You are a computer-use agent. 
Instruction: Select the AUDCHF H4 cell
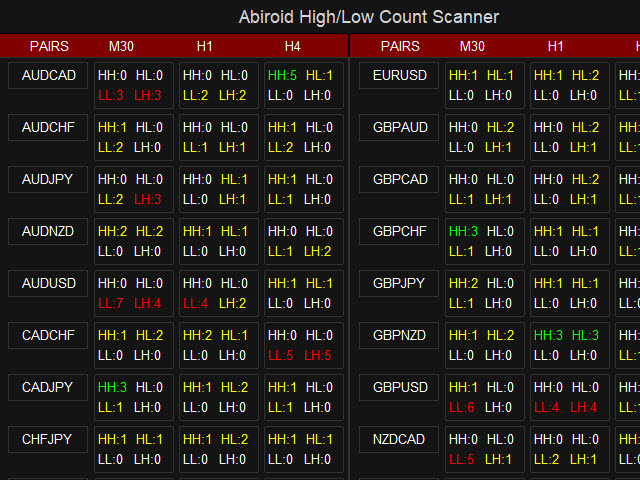304,137
